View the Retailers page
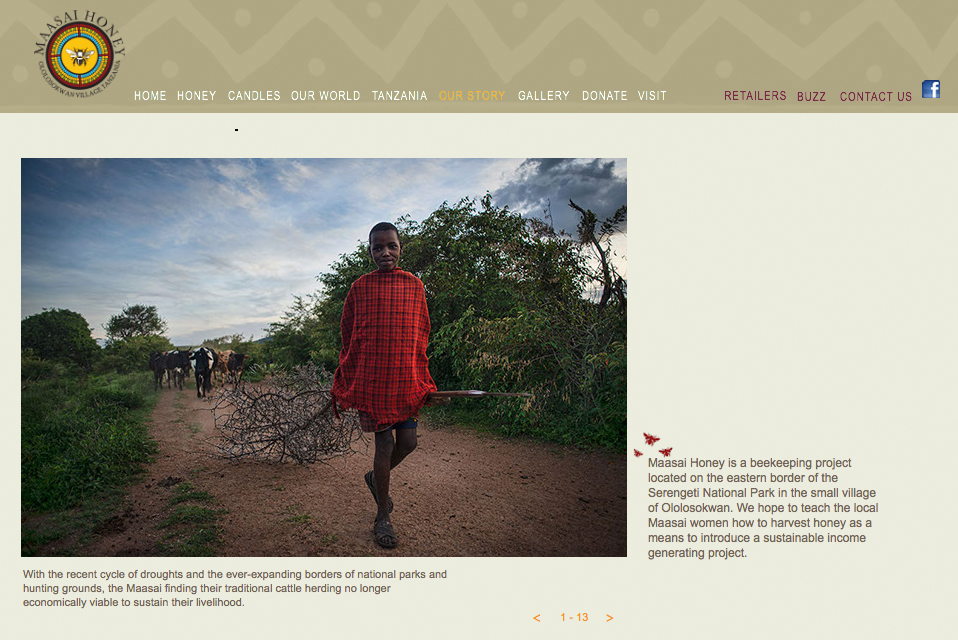The width and height of the screenshot is (958, 640). click(755, 96)
